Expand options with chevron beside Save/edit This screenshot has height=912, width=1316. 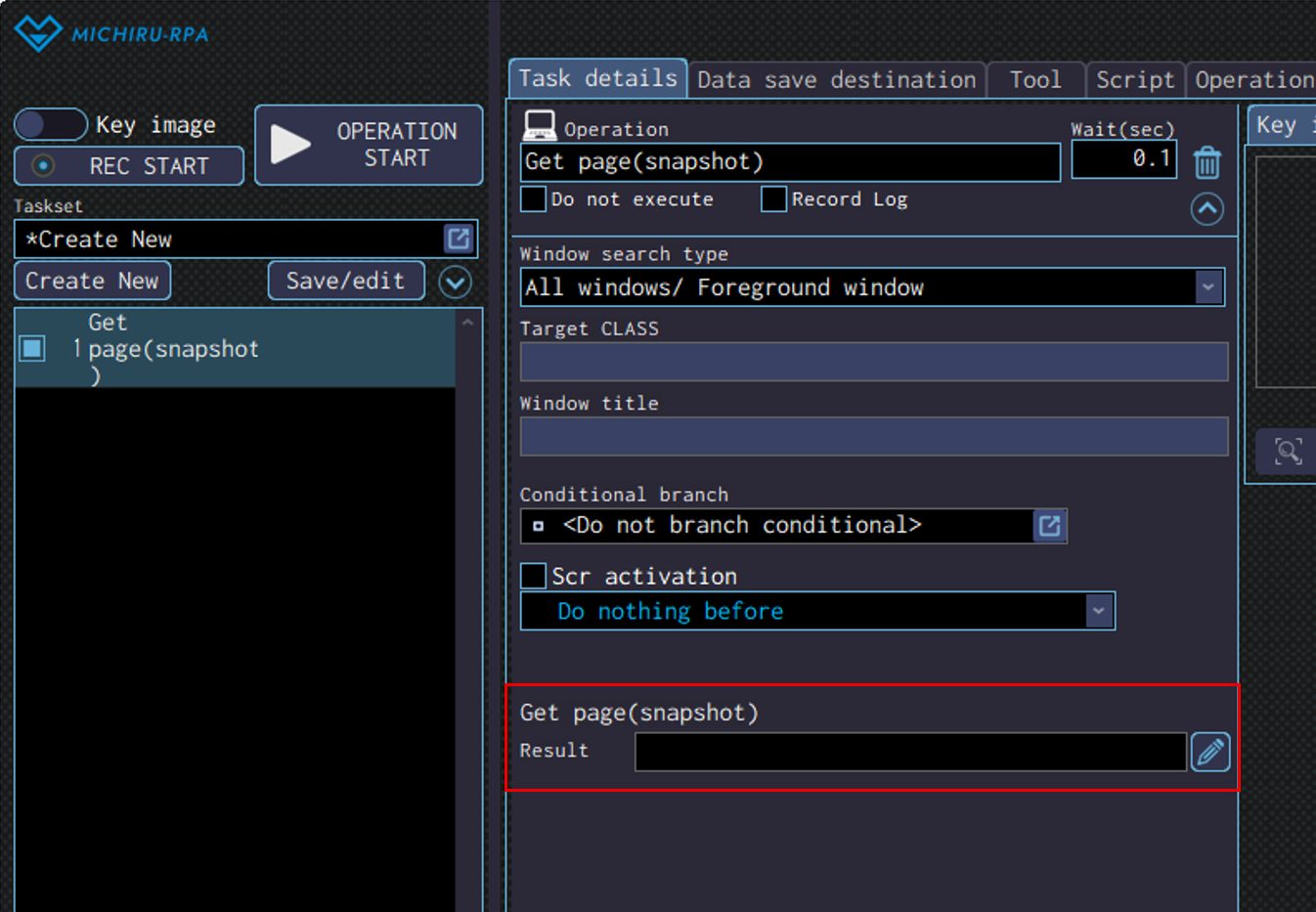pos(455,282)
